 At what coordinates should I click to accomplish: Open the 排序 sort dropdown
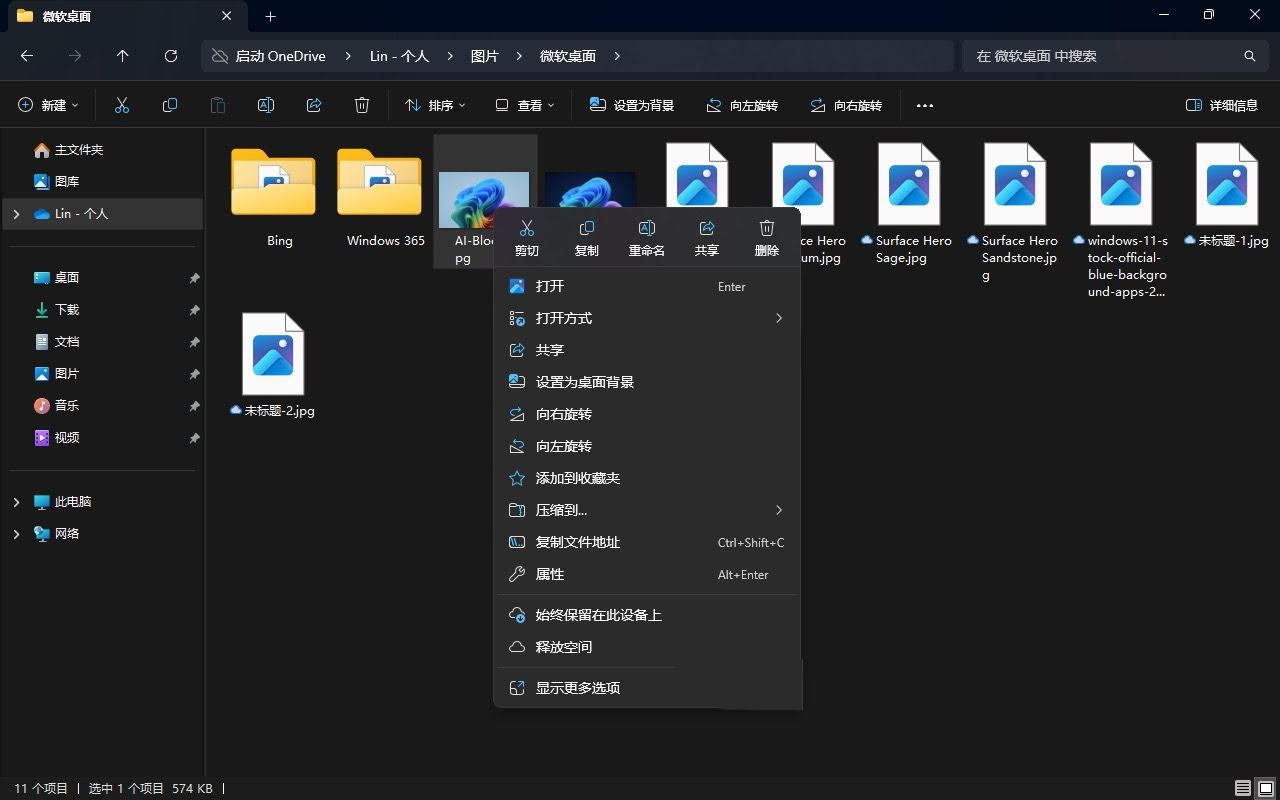pos(434,105)
